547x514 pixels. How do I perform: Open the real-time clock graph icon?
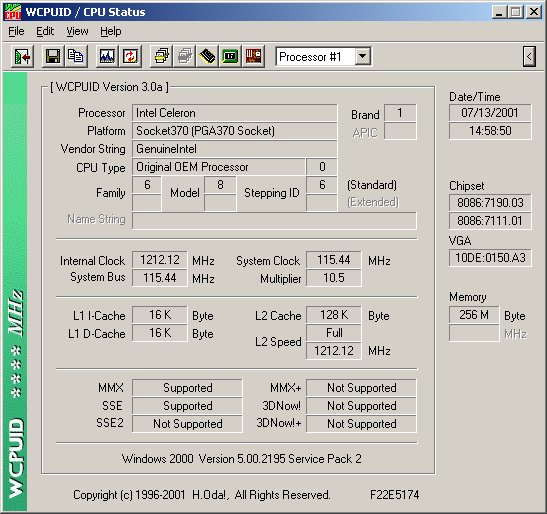tap(107, 56)
